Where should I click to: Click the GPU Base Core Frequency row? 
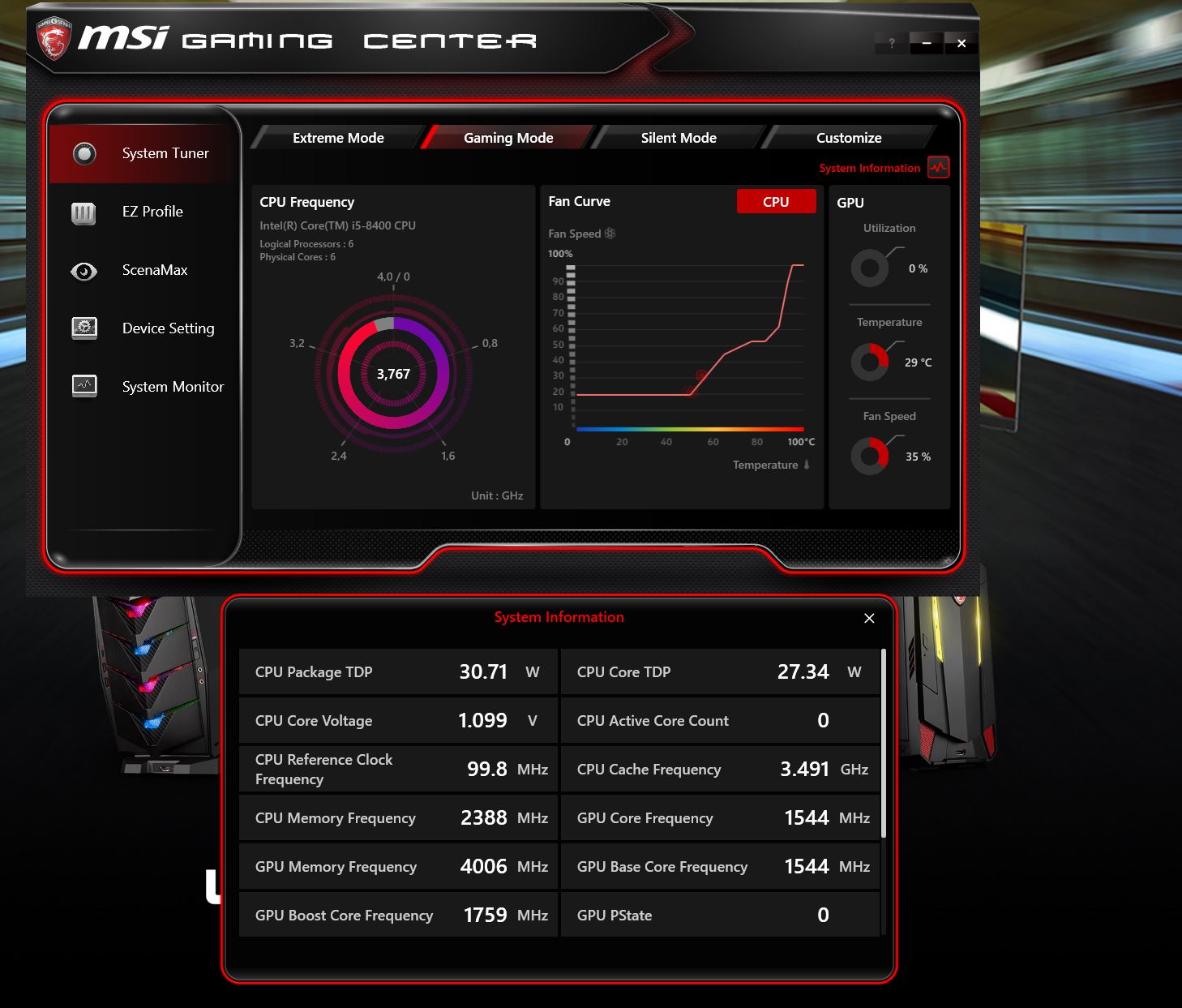(720, 866)
